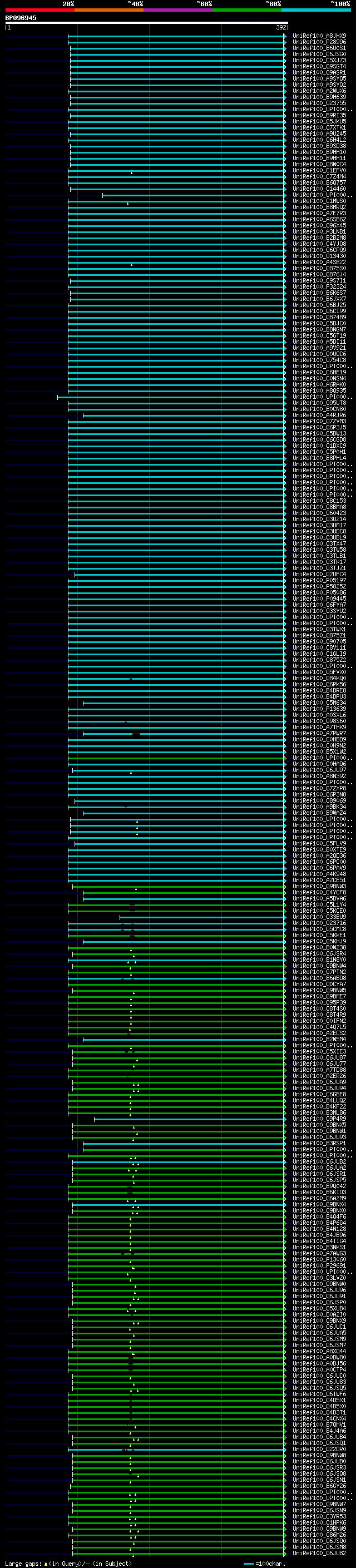Select entry UniRef100_Q875Z1
This screenshot has height=1568, width=356.
(319, 635)
